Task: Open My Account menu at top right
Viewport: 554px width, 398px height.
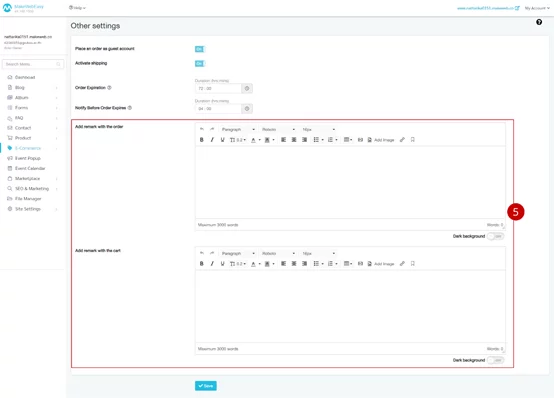Action: (537, 8)
